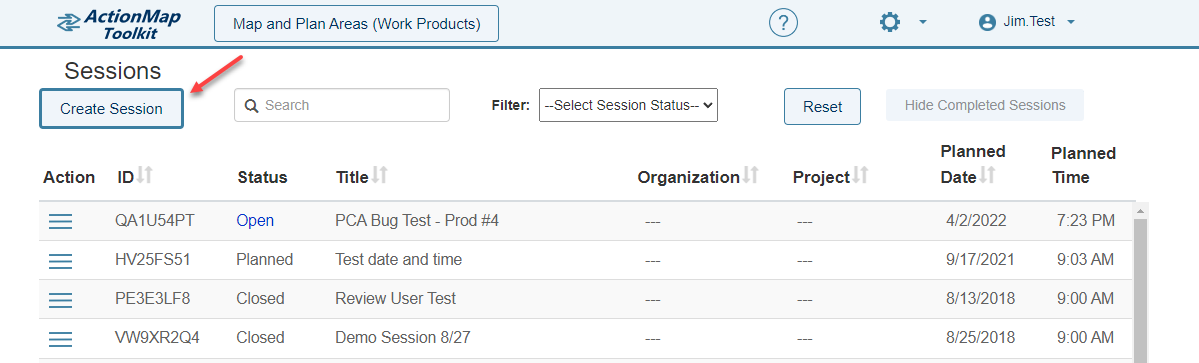Click planned date 8/25/2018
This screenshot has height=363, width=1199.
click(980, 338)
